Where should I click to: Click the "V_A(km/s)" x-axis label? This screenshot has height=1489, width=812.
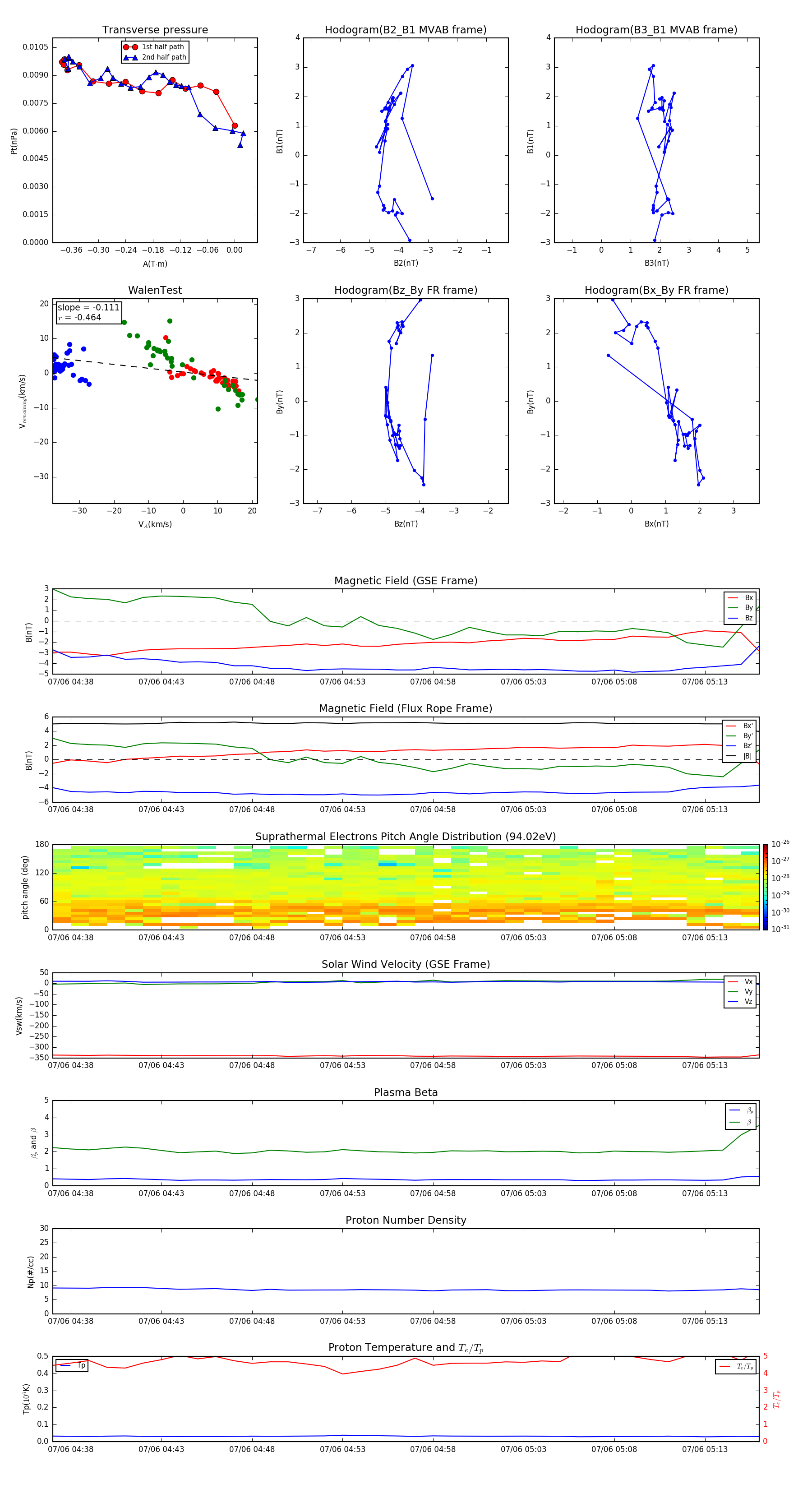point(155,524)
